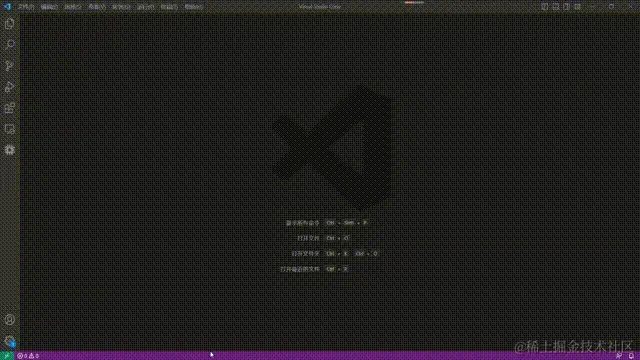Screen dimensions: 640x360
Task: Show errors and warnings count in status bar
Action: click(x=28, y=356)
